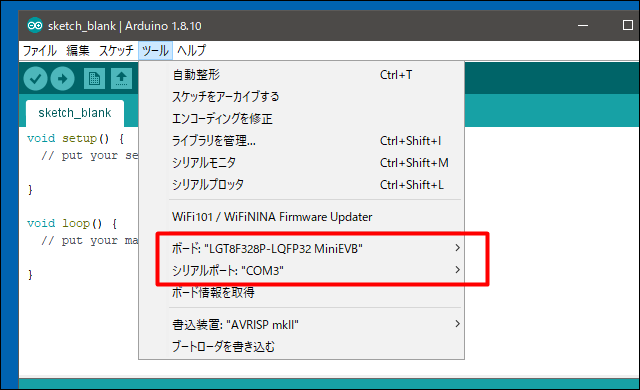This screenshot has height=390, width=640.
Task: Click the Arduino logo in title bar
Action: click(x=35, y=26)
